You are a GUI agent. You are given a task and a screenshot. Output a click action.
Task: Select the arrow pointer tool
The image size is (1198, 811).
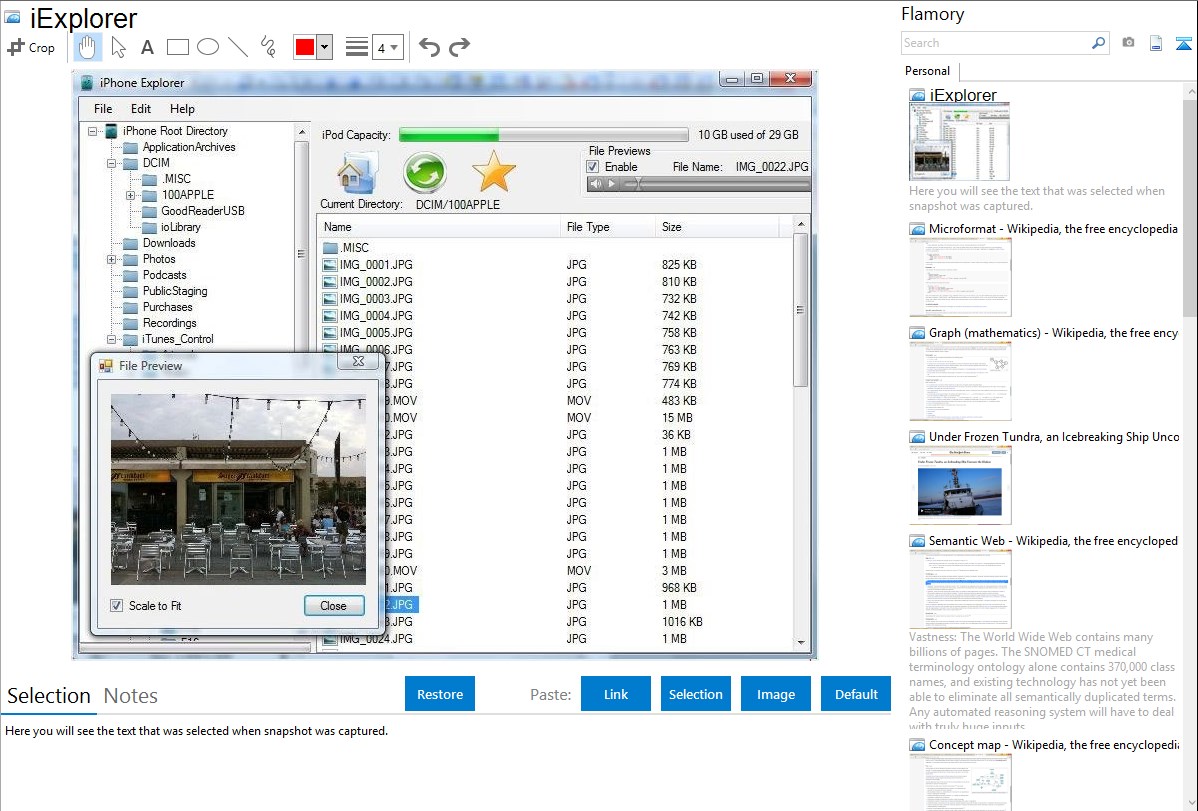coord(118,47)
